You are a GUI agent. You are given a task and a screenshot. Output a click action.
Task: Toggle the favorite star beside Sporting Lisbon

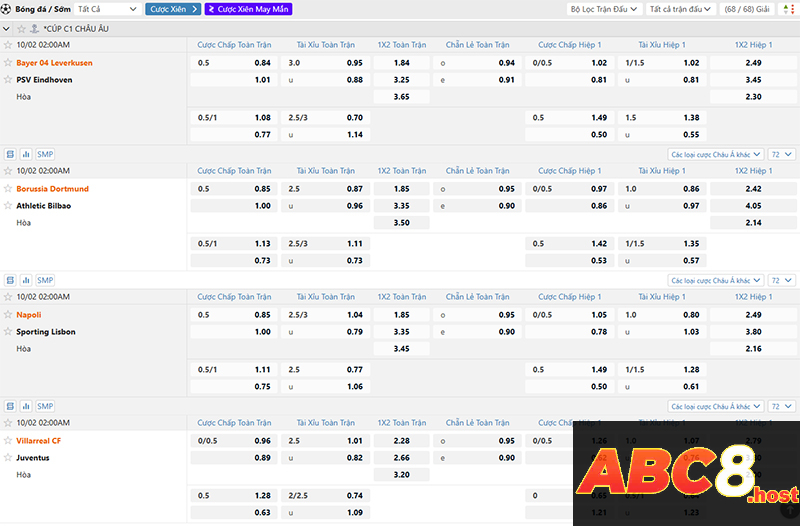[8, 332]
